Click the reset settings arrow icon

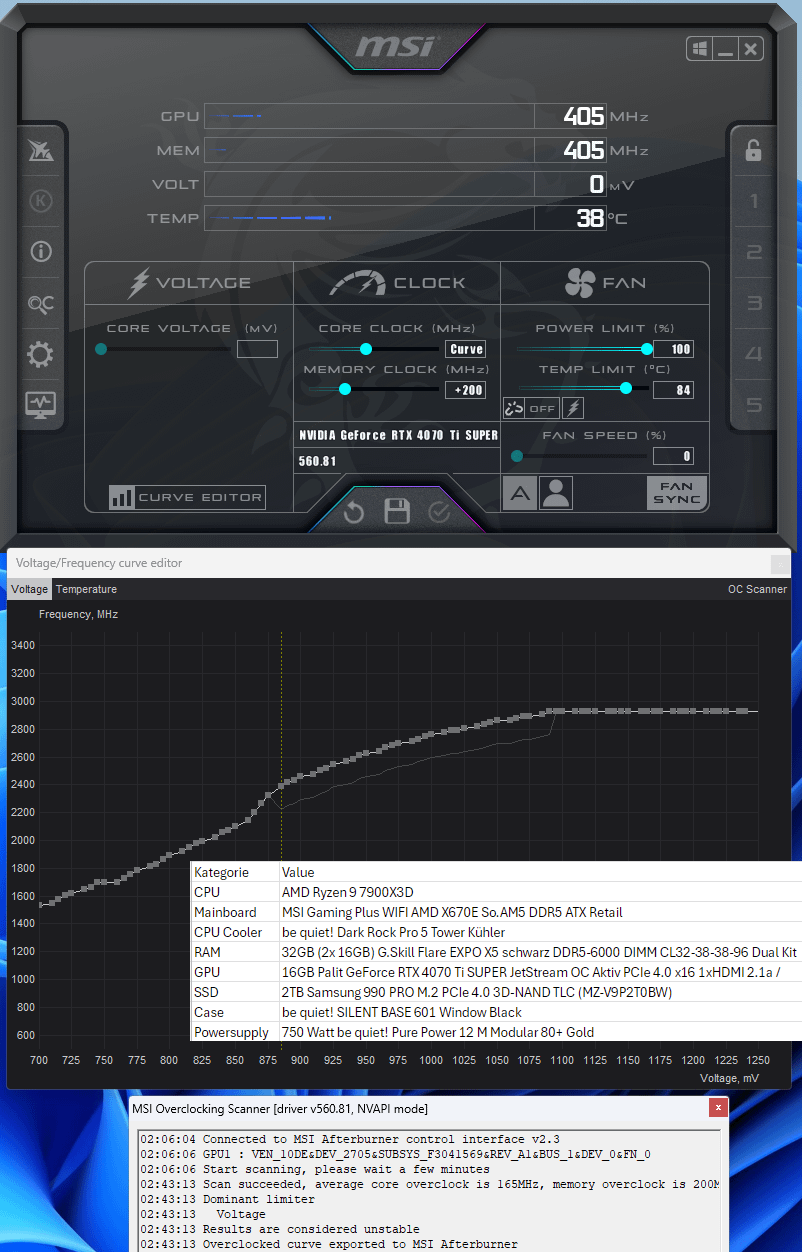pyautogui.click(x=354, y=513)
